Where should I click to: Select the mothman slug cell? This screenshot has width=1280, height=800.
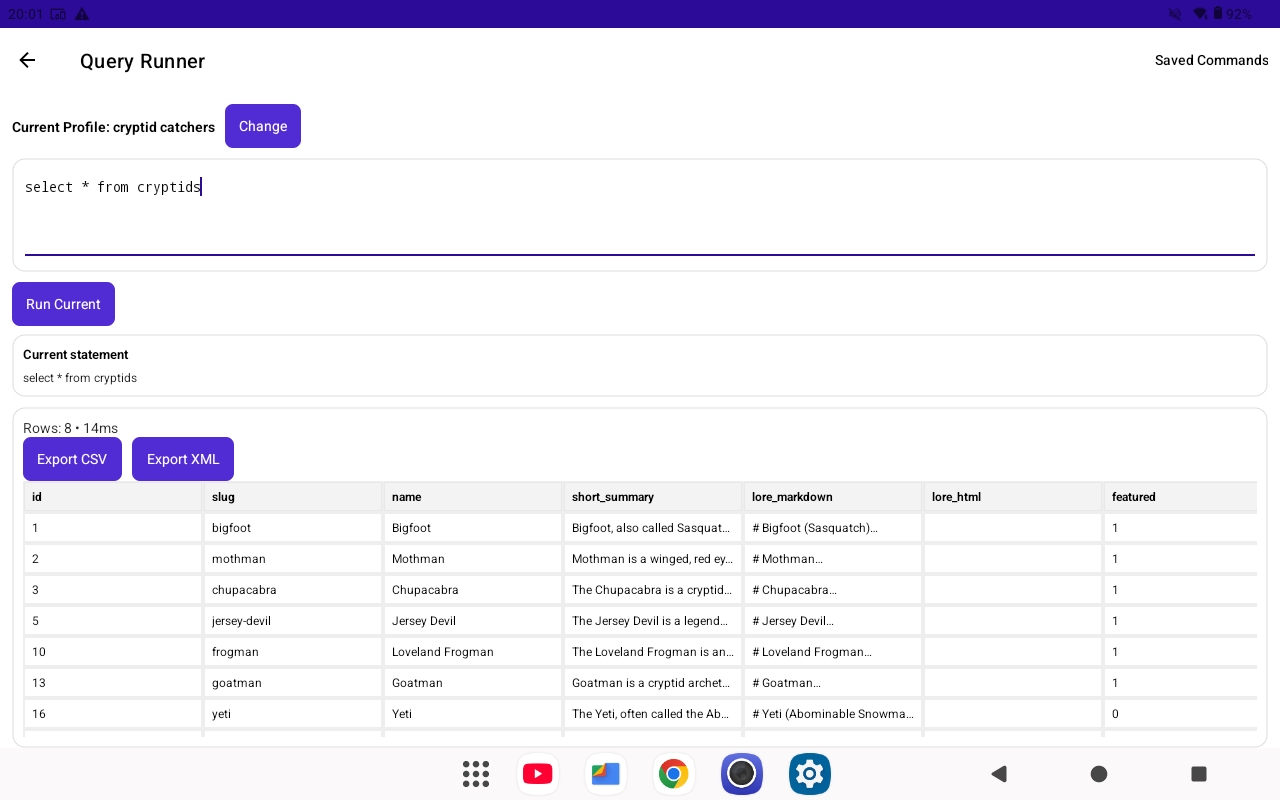pyautogui.click(x=294, y=559)
